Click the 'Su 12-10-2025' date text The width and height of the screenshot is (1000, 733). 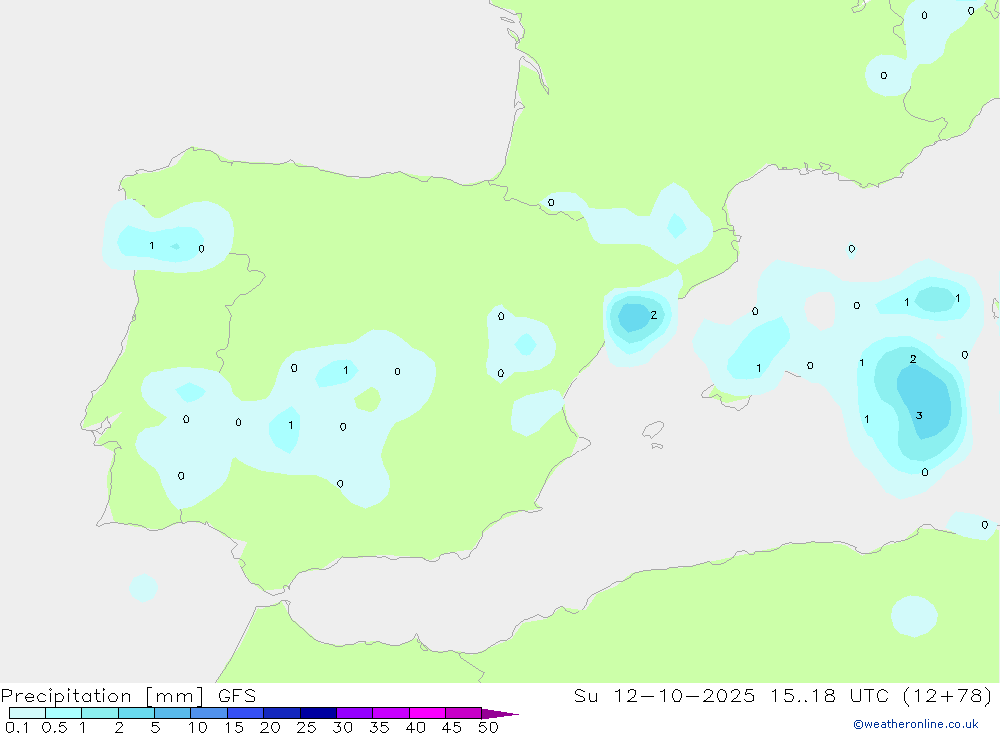point(665,695)
